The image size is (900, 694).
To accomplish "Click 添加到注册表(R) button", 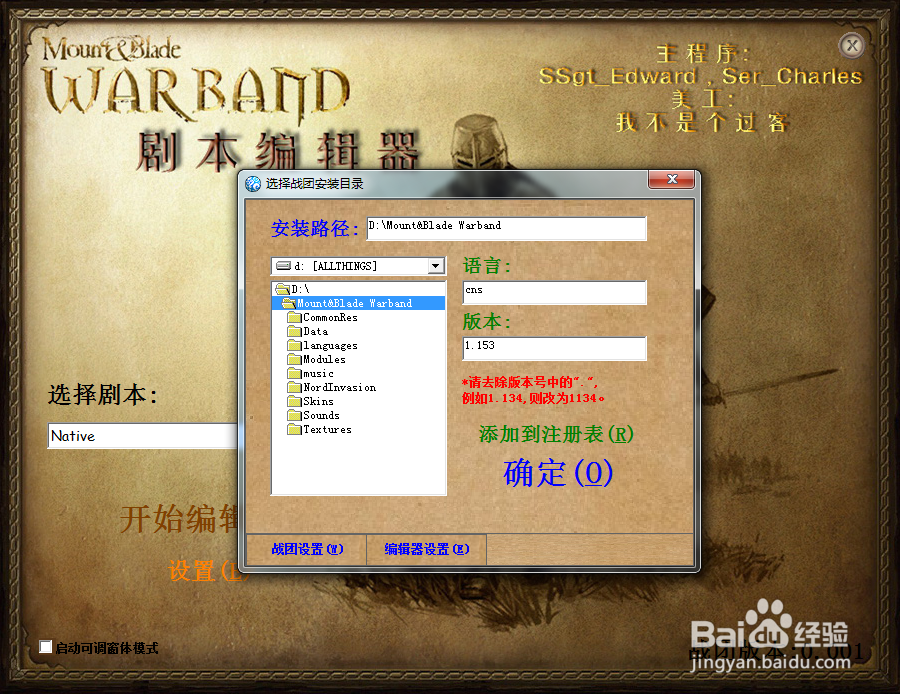I will tap(556, 434).
